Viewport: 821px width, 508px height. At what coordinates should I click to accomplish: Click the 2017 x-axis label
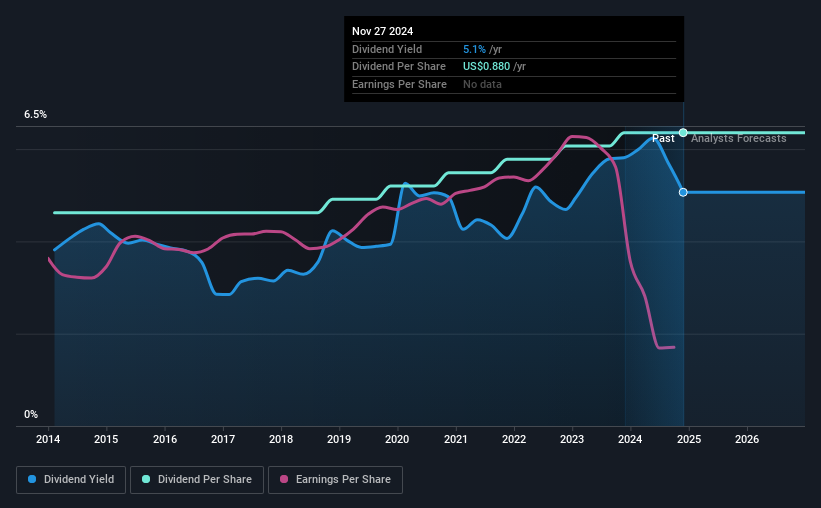click(x=223, y=439)
